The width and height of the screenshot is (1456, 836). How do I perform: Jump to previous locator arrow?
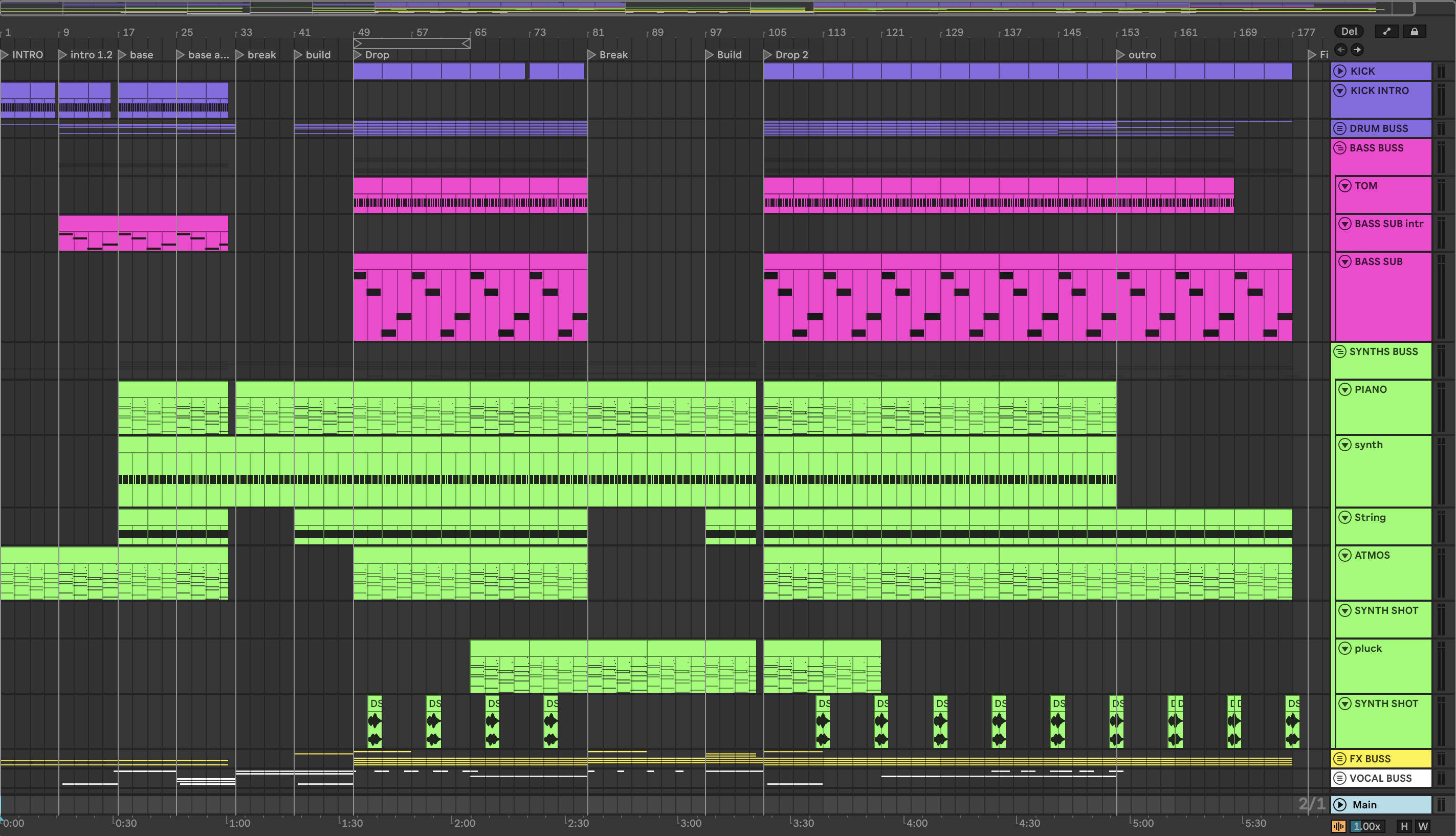[1340, 50]
